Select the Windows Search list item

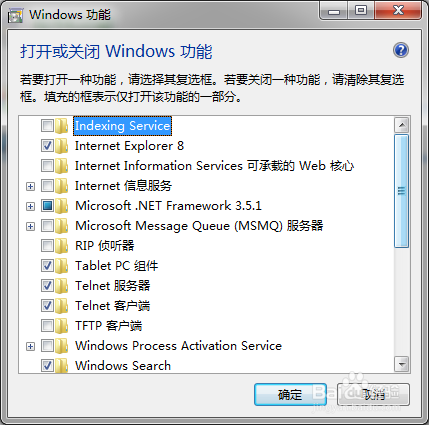pyautogui.click(x=123, y=366)
